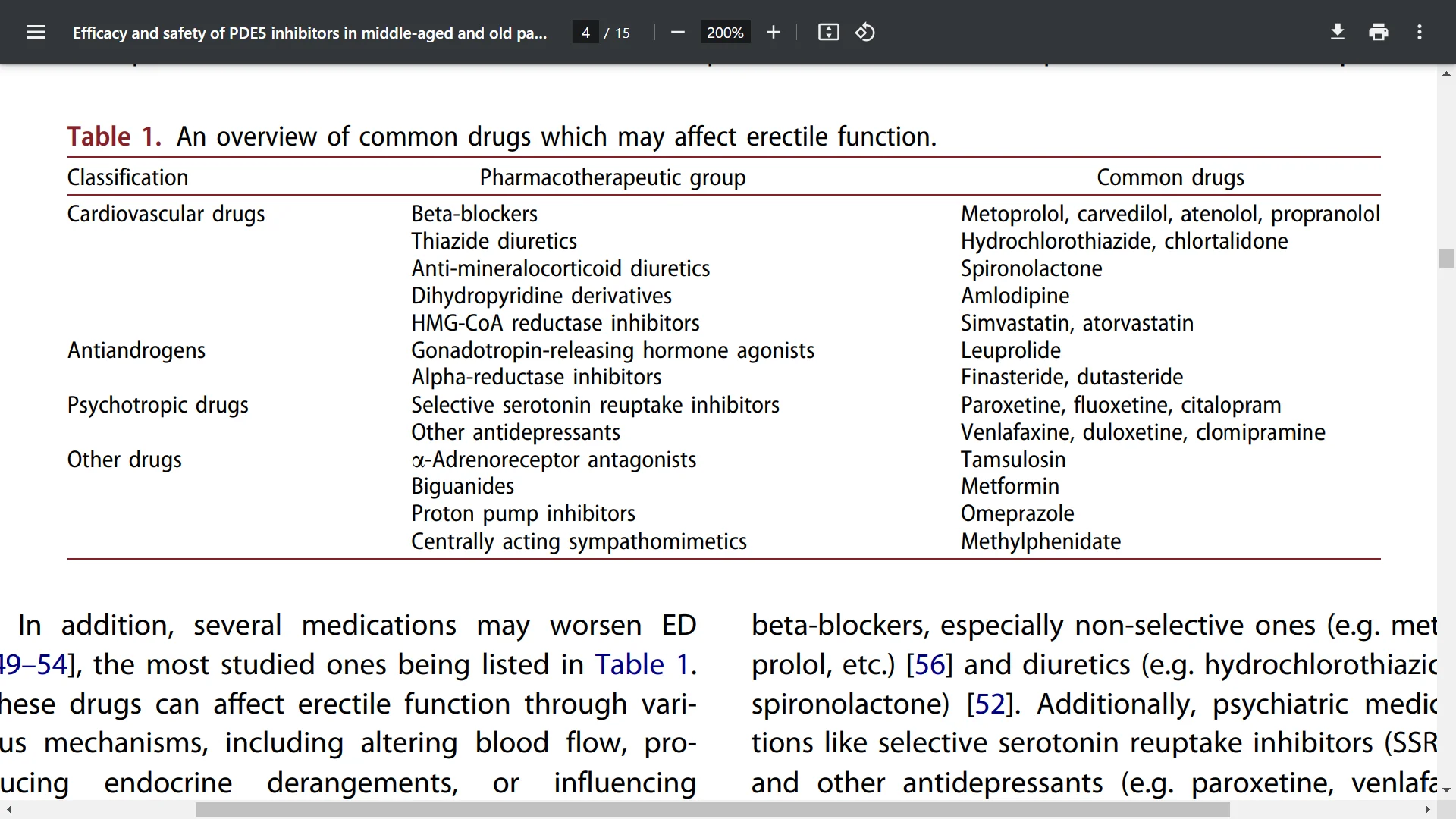
Task: Click the 'α-Adrenoreceptor antagonists' cell
Action: [x=554, y=460]
